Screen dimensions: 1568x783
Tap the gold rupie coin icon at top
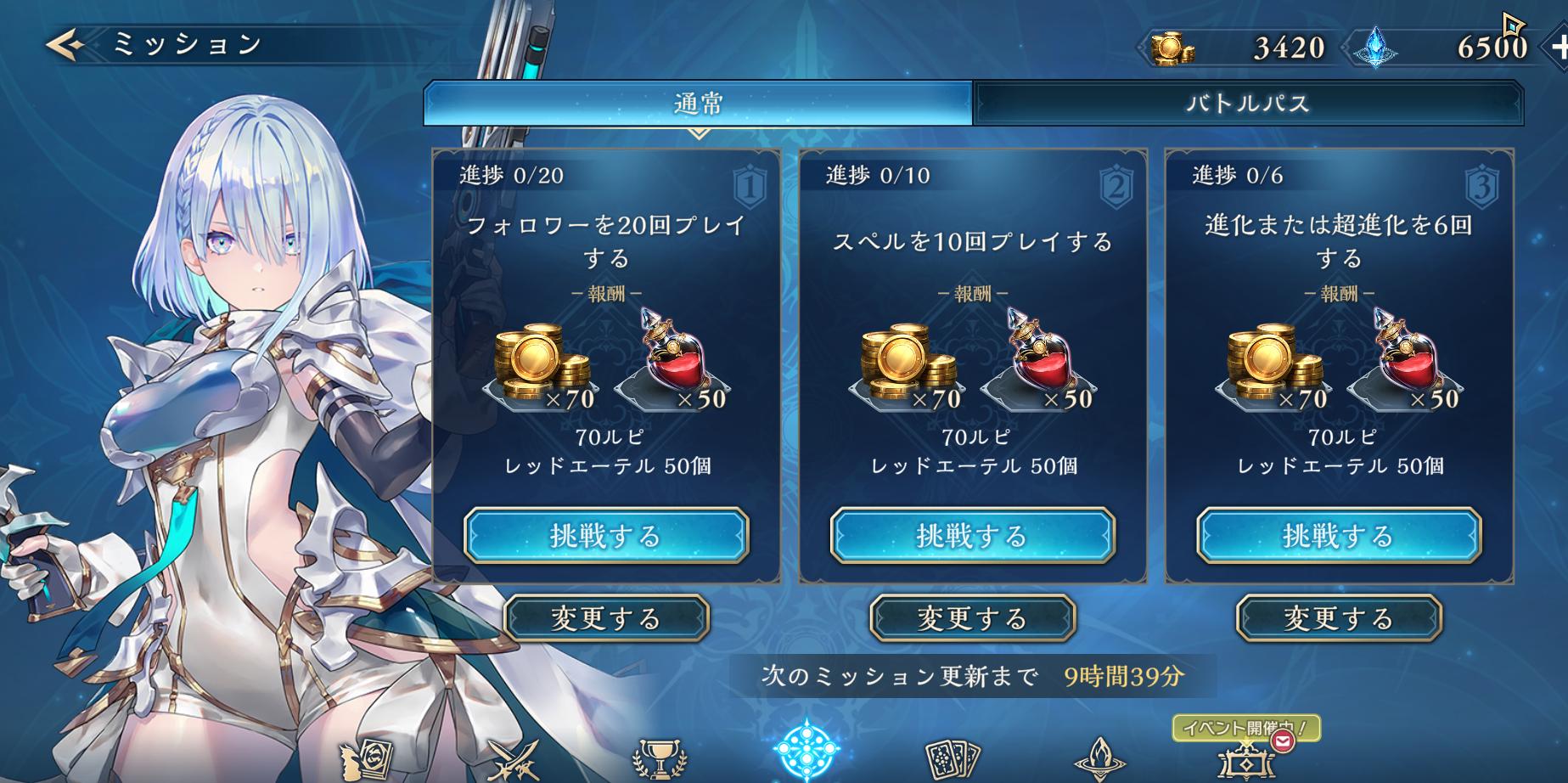pos(1172,48)
